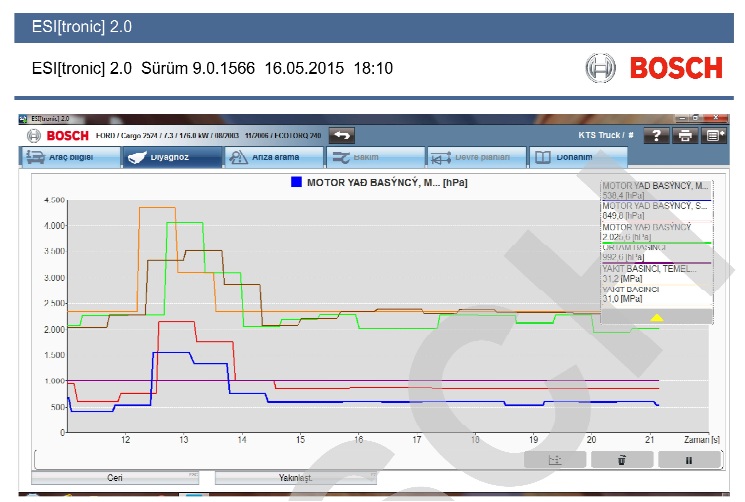
Task: Print the current screen via printer icon
Action: 685,136
